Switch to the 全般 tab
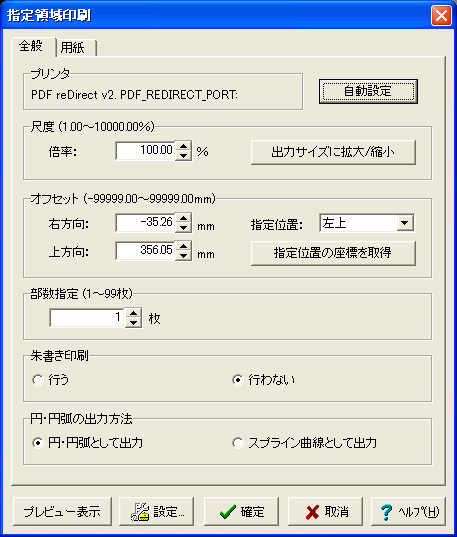This screenshot has height=537, width=457. pos(33,46)
